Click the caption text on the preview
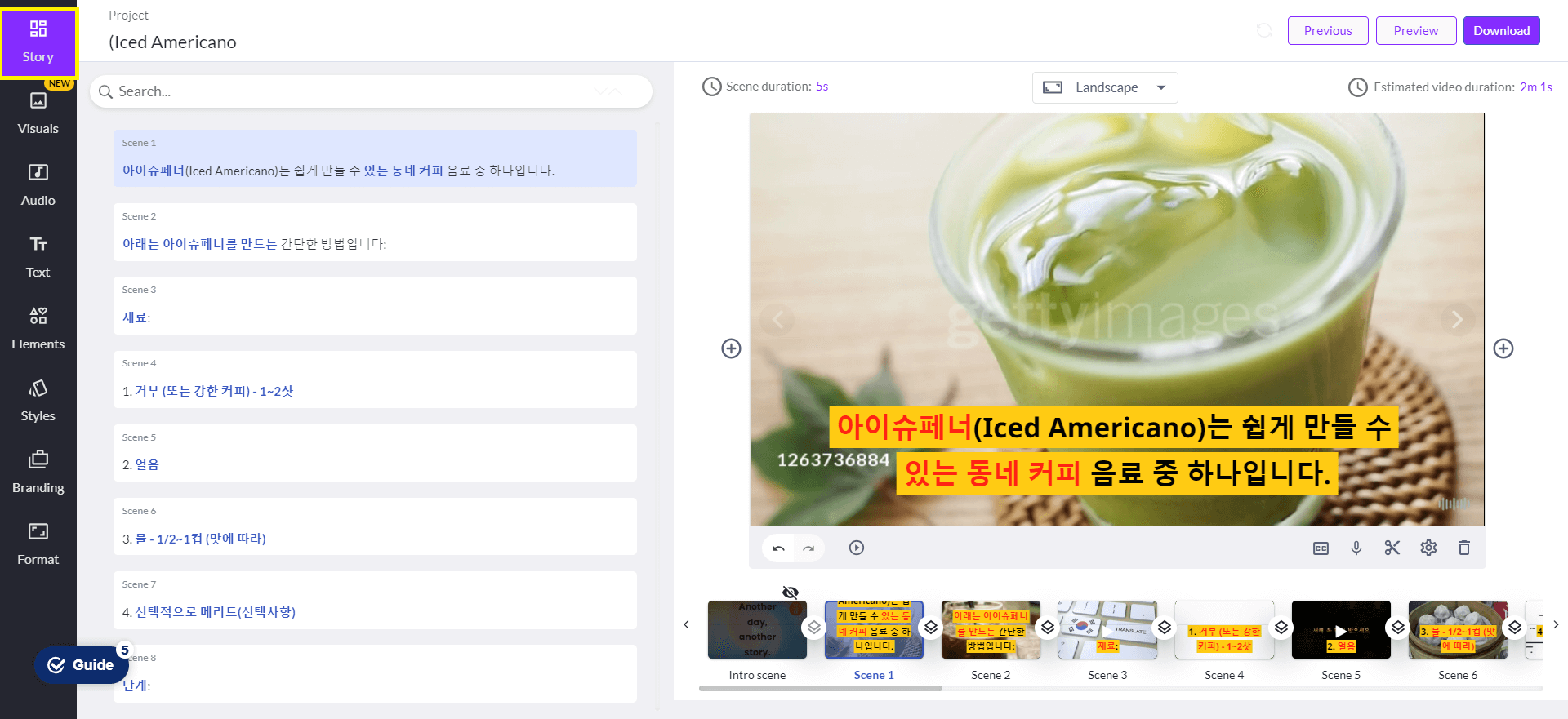 point(1115,450)
